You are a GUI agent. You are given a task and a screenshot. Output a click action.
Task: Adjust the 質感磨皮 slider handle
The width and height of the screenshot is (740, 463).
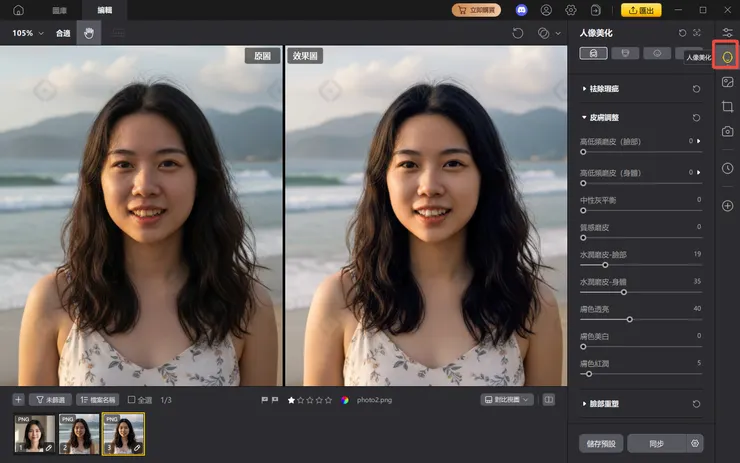tap(583, 238)
